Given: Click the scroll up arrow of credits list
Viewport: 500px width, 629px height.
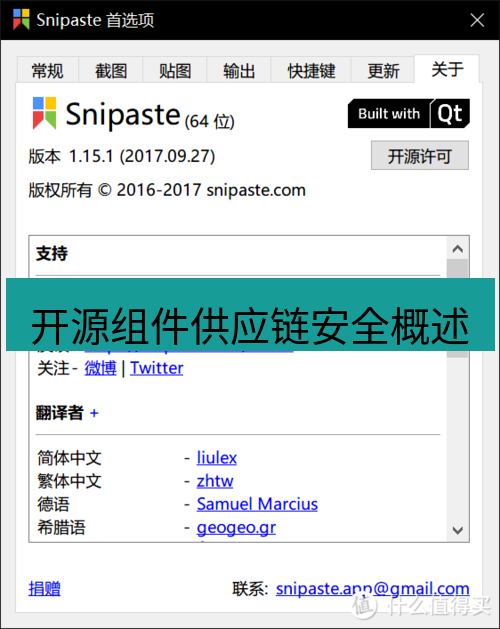Looking at the screenshot, I should (x=458, y=249).
